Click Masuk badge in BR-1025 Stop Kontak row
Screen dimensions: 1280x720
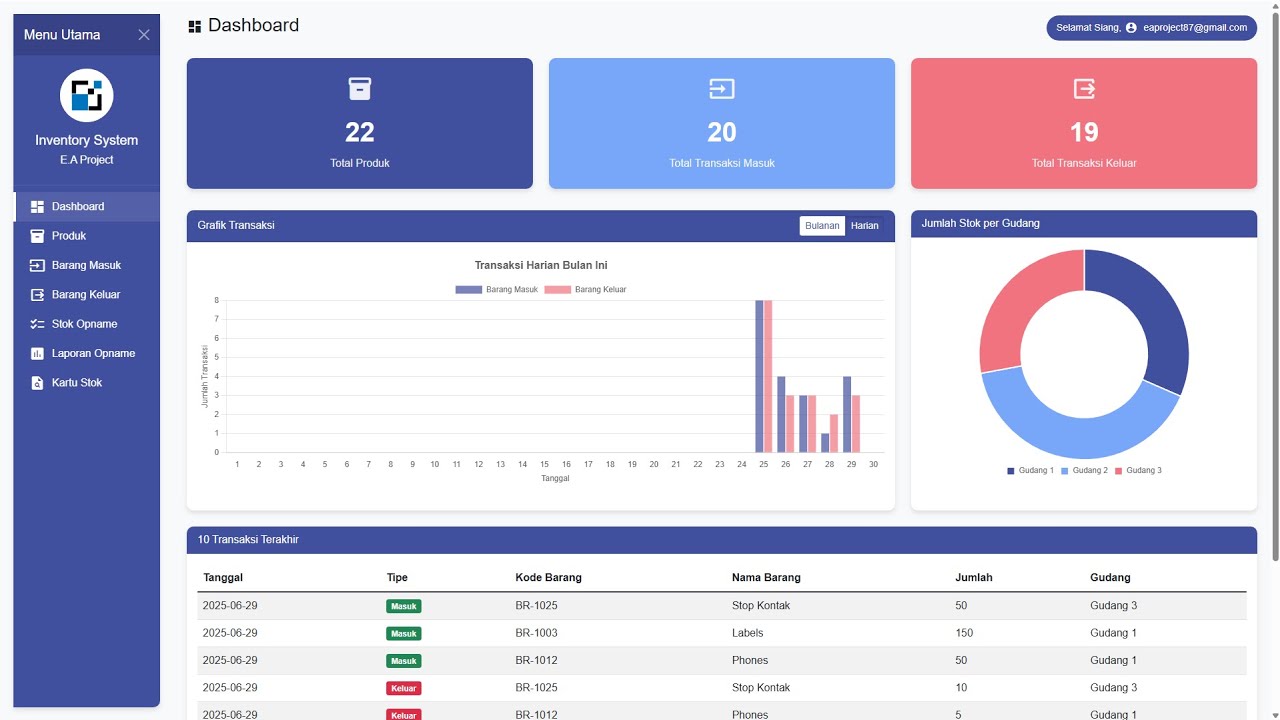(404, 606)
